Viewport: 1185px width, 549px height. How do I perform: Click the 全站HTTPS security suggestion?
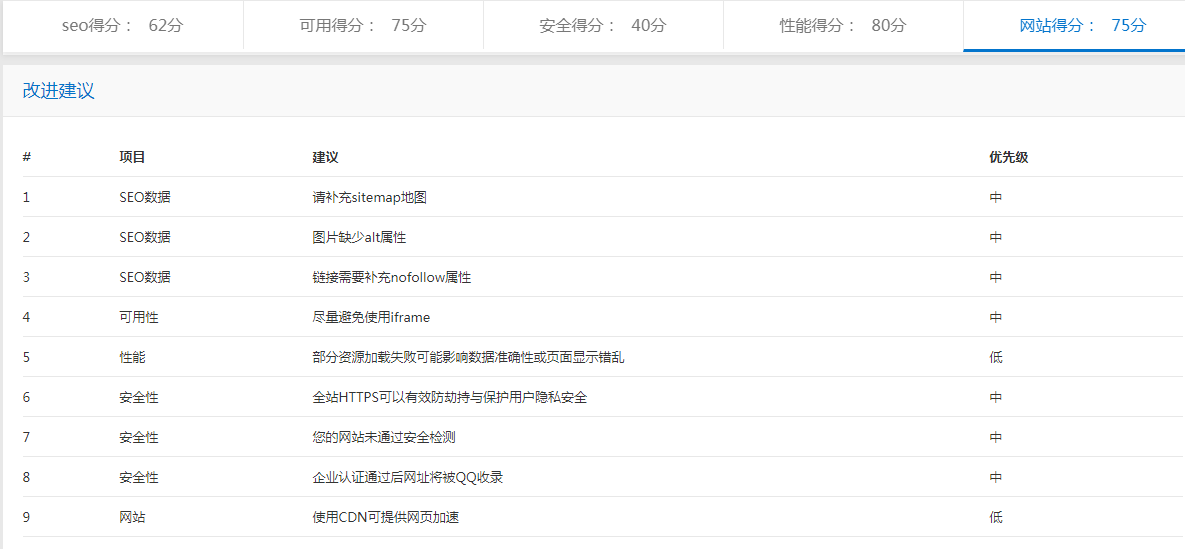click(450, 398)
